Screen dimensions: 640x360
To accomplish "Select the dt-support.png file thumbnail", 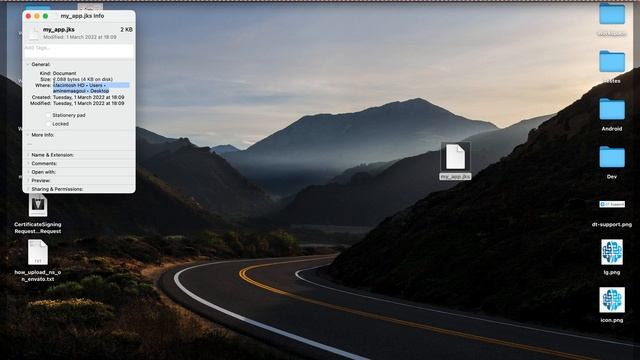I will (x=612, y=204).
